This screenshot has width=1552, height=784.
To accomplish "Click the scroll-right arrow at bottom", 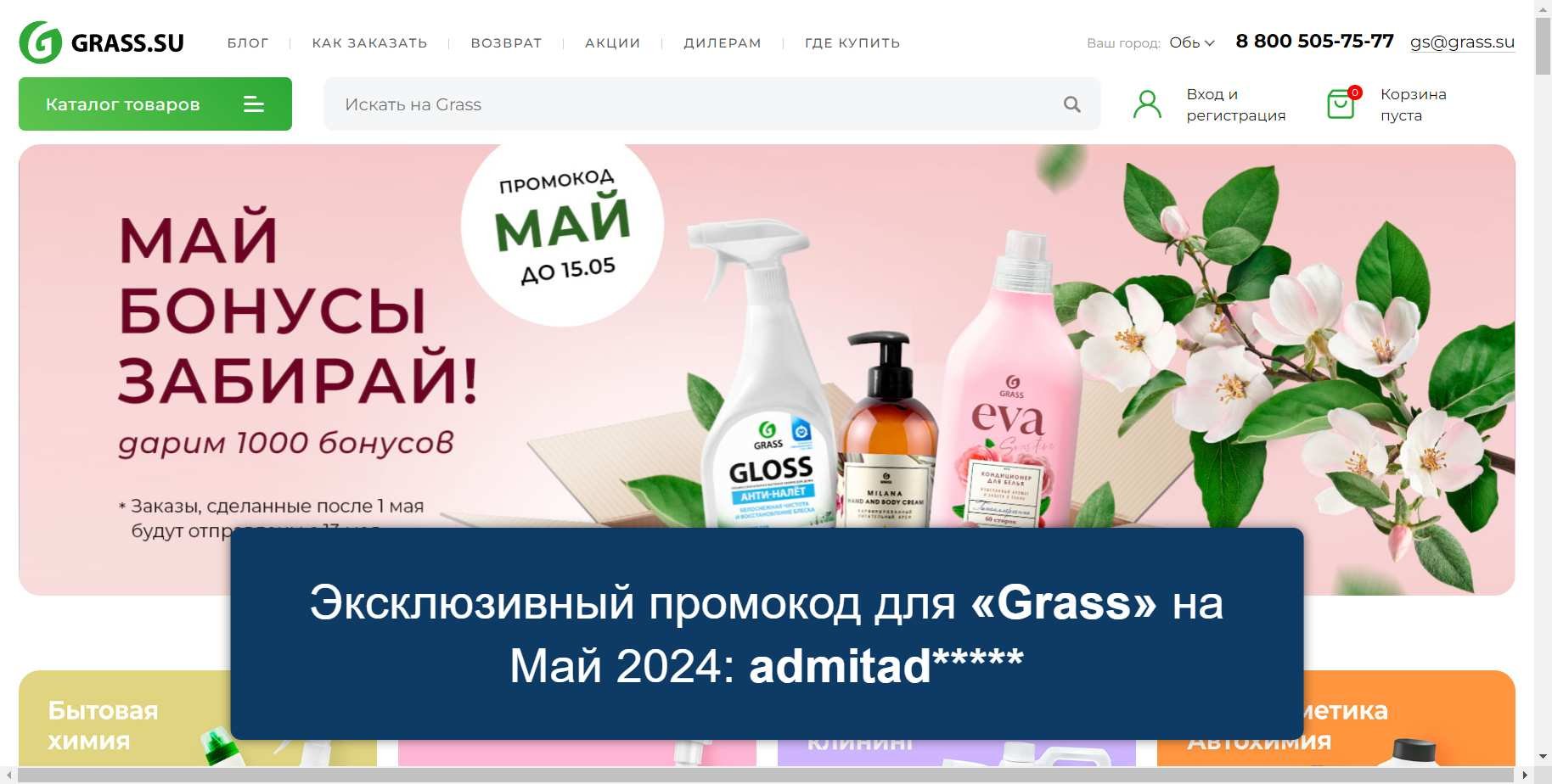I will tap(1525, 776).
